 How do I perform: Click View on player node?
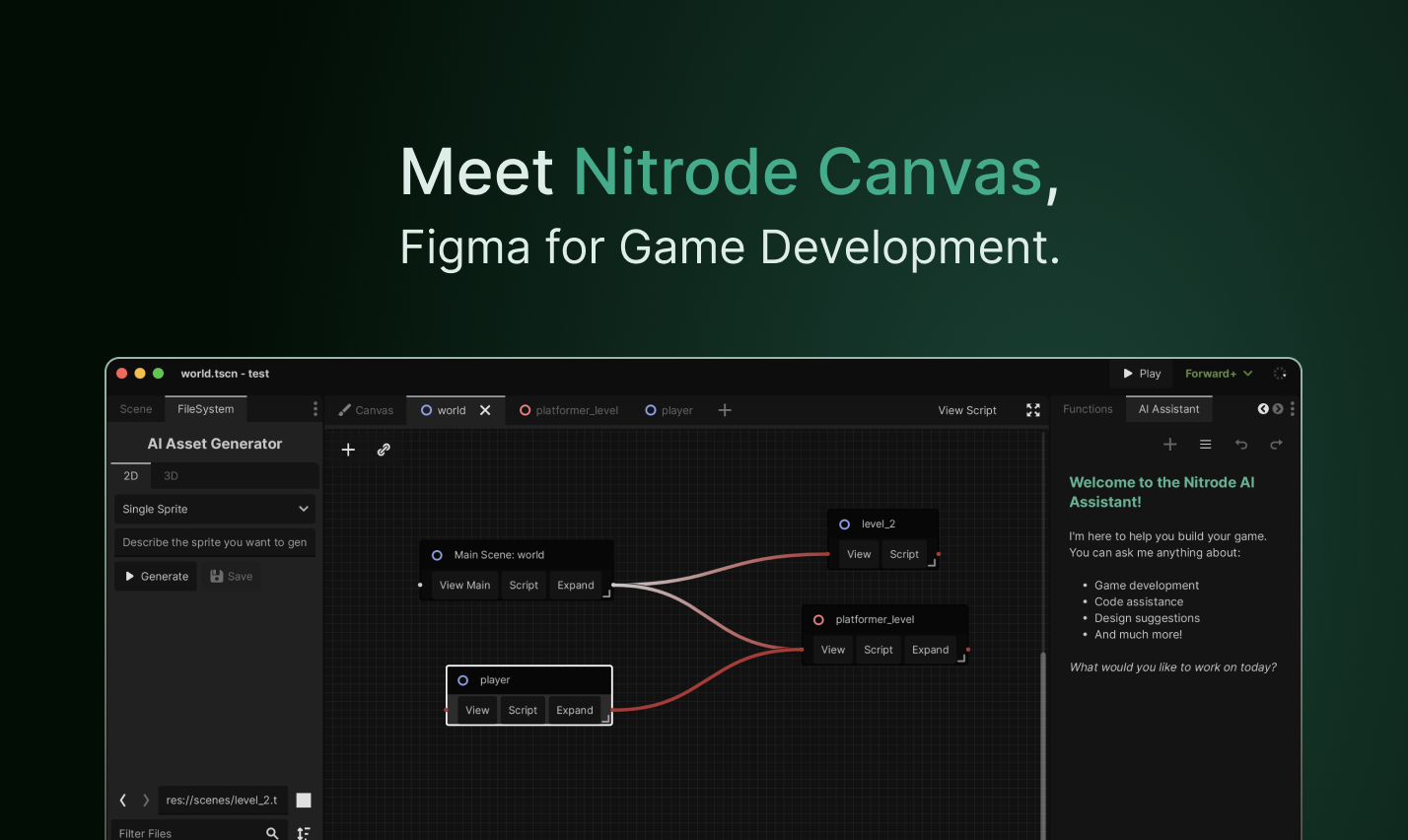[x=477, y=710]
